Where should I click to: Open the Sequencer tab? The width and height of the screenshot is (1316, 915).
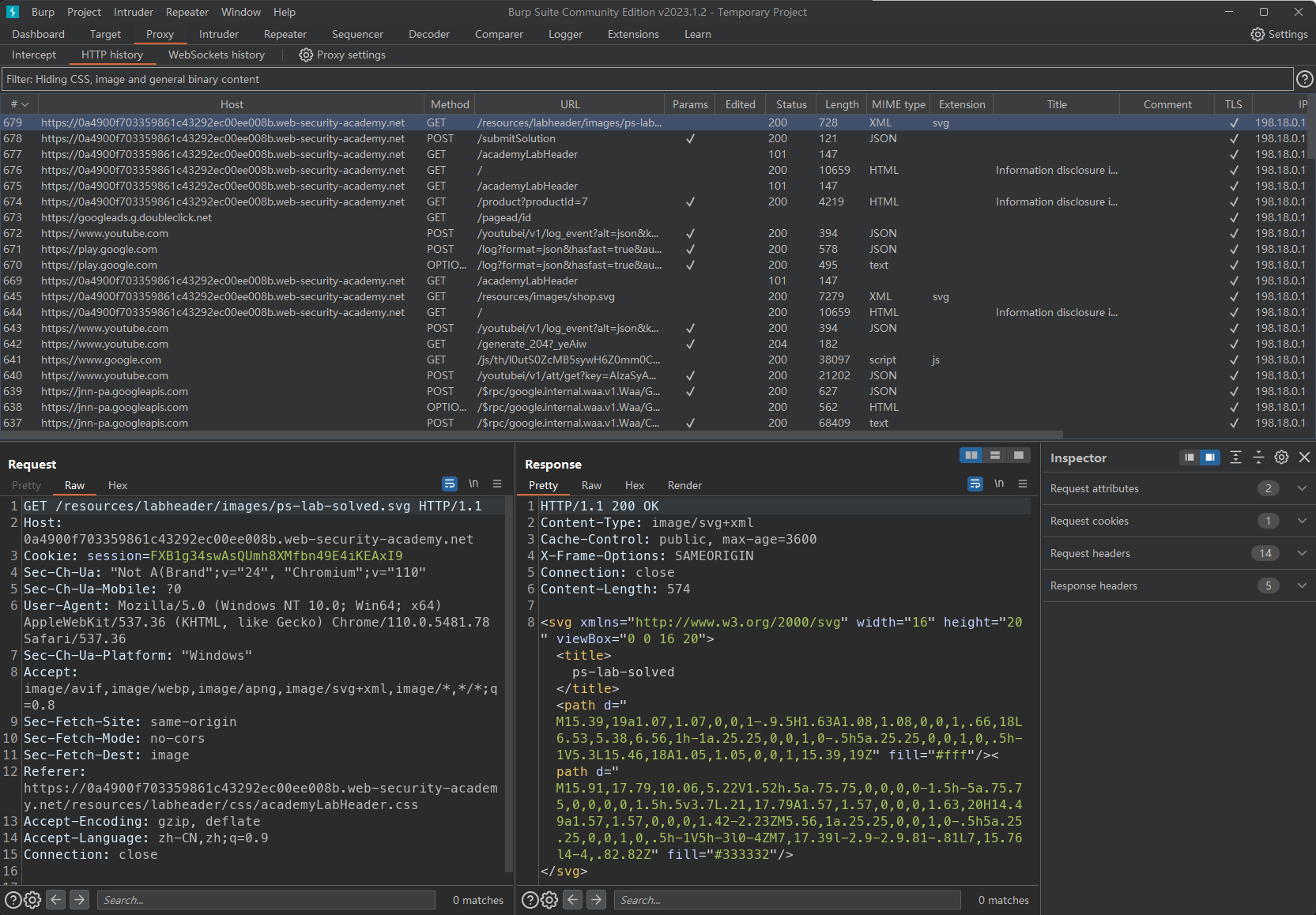357,34
